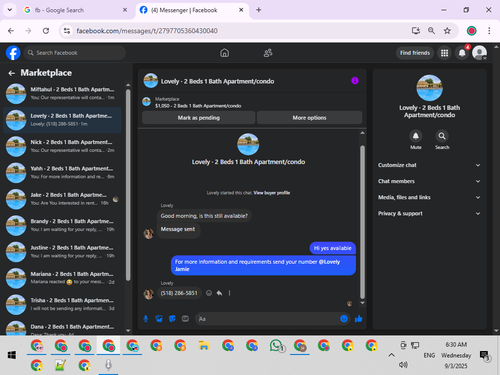
Task: Open the Chrome three-dot menu
Action: [x=489, y=31]
